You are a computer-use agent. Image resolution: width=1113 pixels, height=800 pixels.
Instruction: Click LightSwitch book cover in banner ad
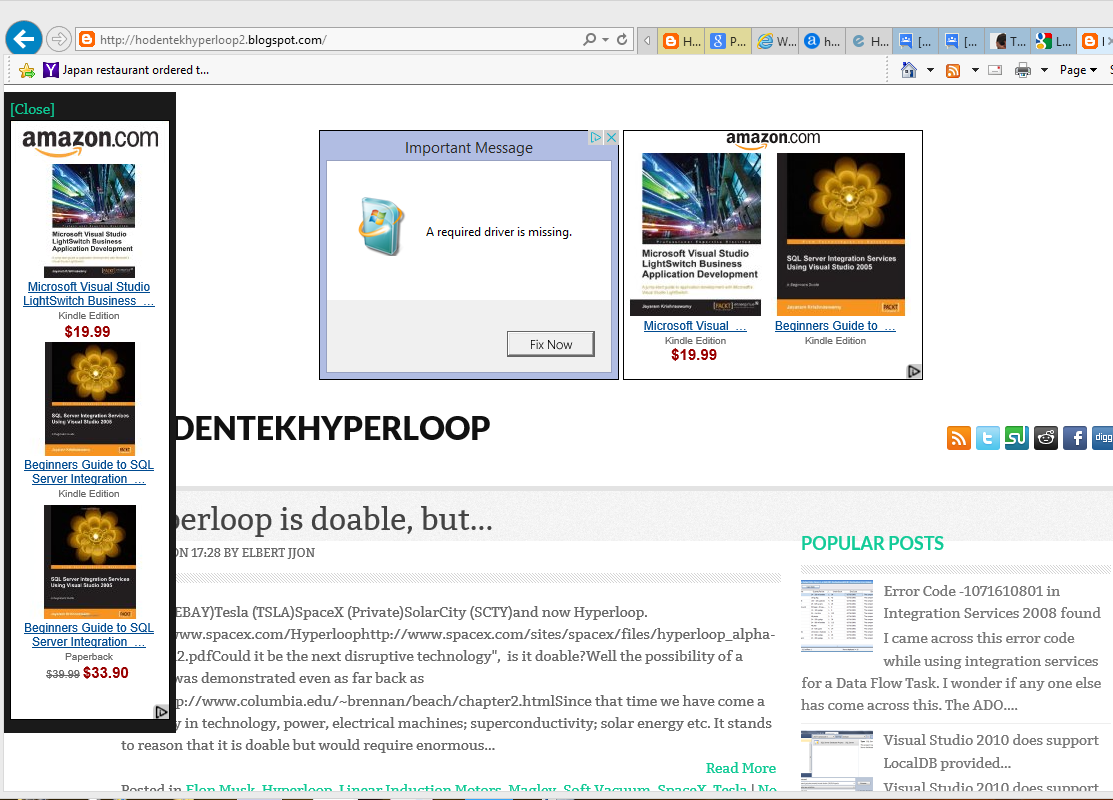point(695,234)
